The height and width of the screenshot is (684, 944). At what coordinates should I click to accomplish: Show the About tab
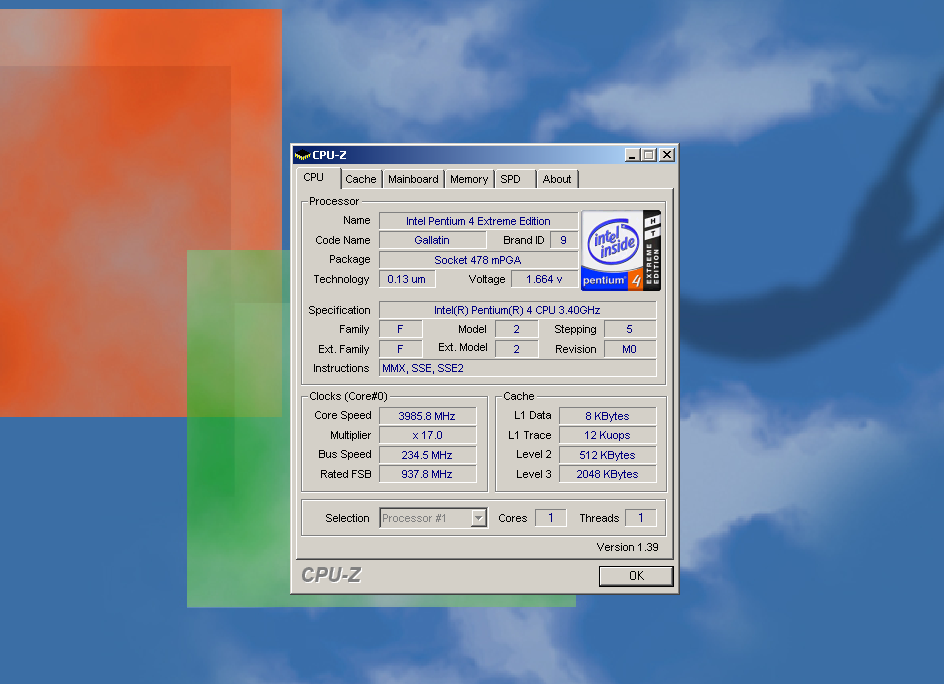click(557, 179)
